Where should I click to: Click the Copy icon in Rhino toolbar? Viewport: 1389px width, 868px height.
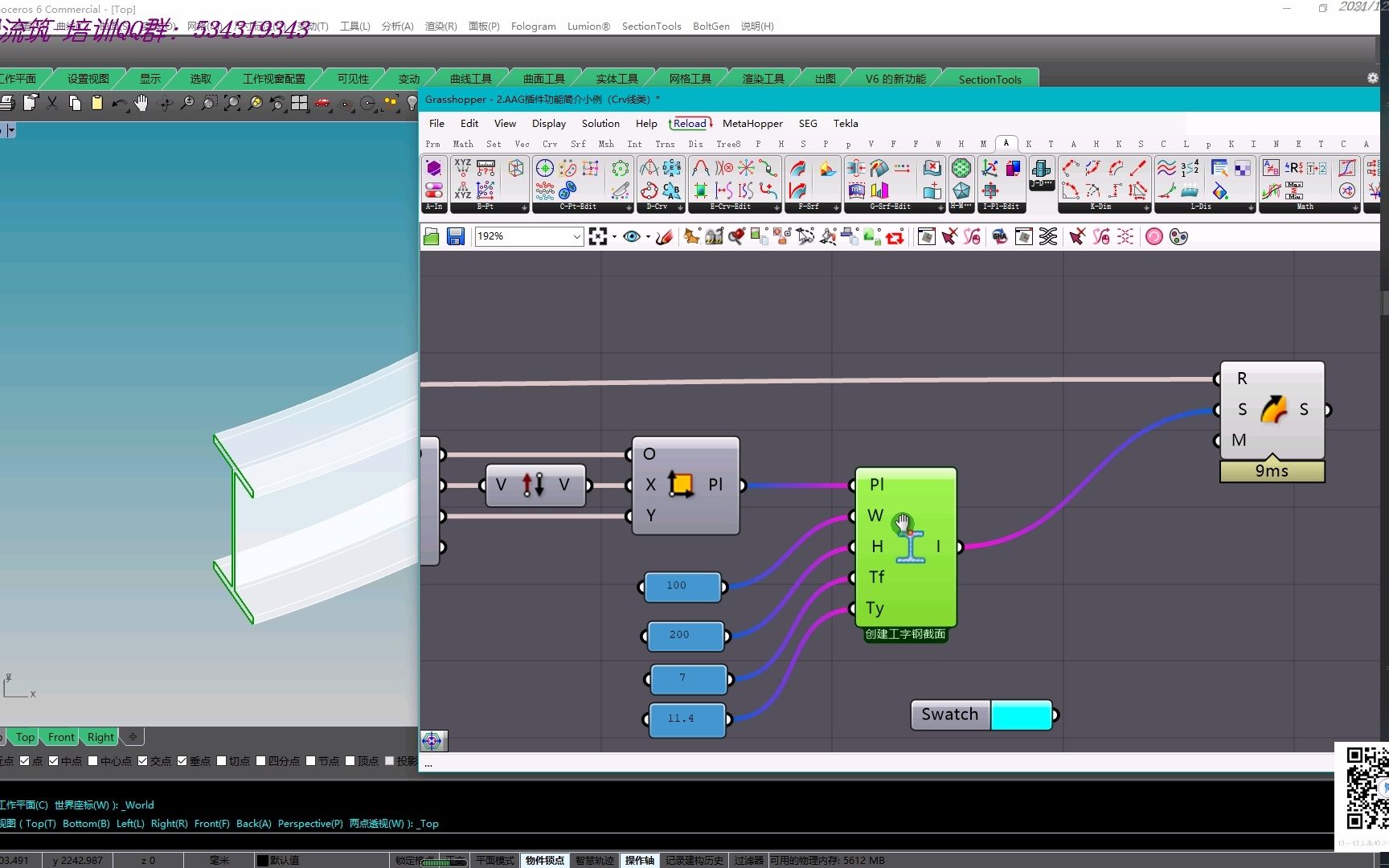(75, 103)
